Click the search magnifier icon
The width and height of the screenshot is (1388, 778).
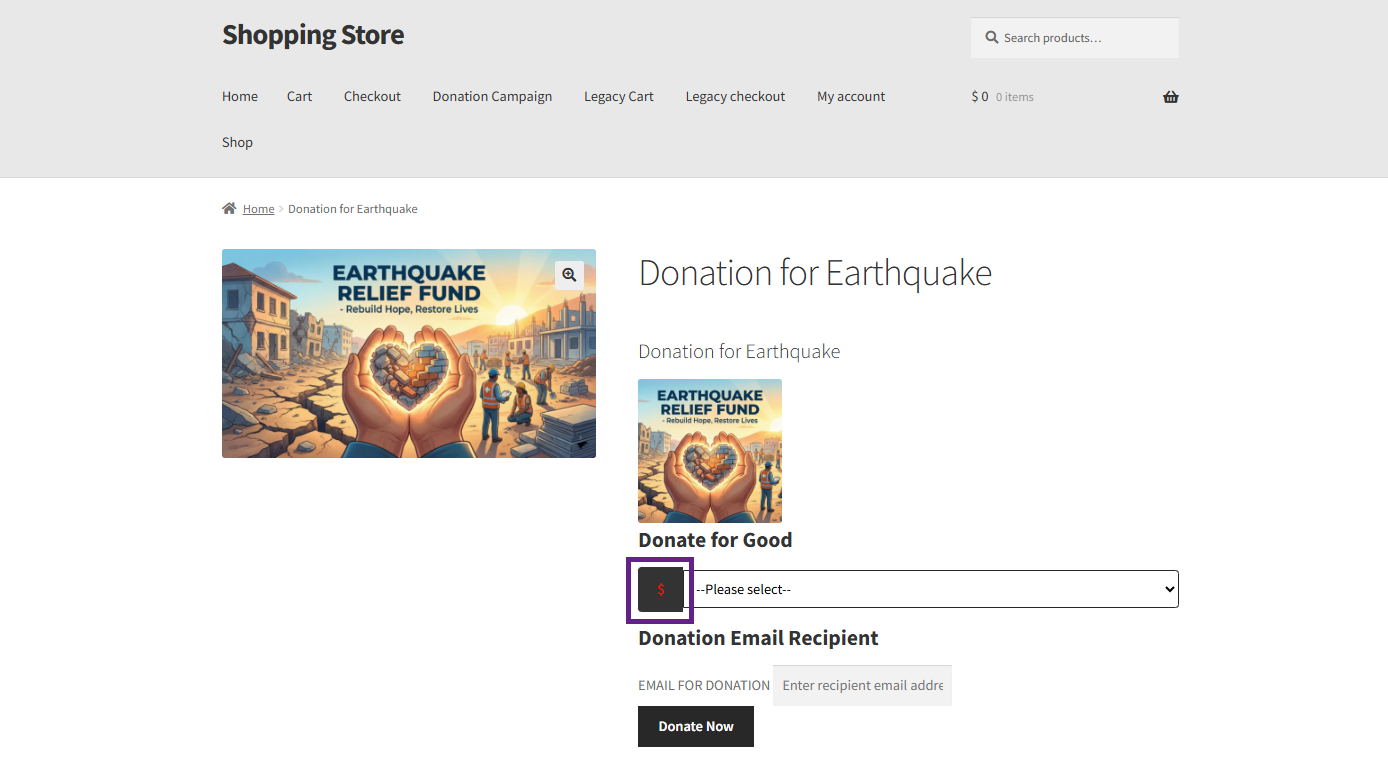pyautogui.click(x=991, y=38)
